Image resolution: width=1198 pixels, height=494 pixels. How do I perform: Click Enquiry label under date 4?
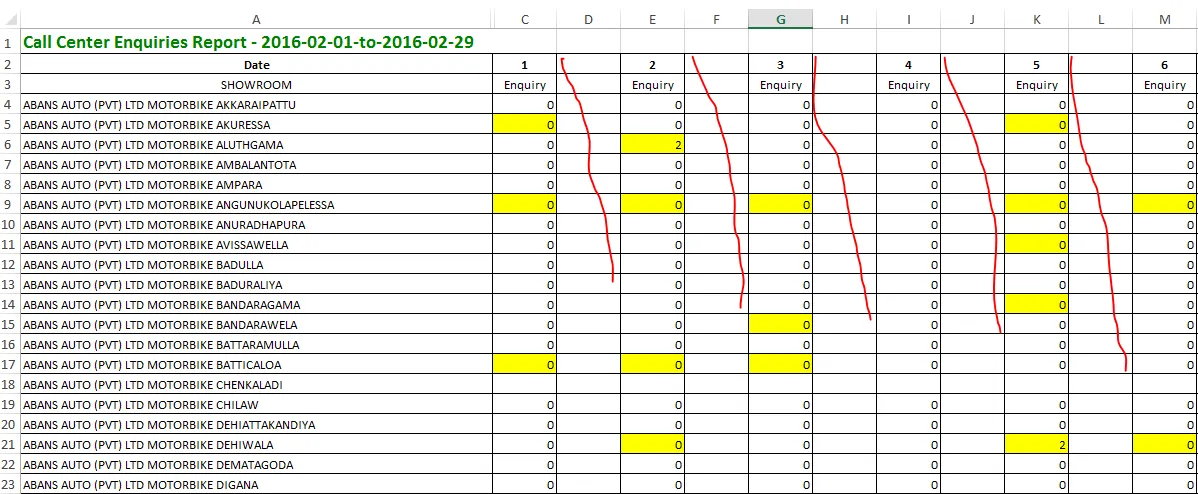(908, 85)
